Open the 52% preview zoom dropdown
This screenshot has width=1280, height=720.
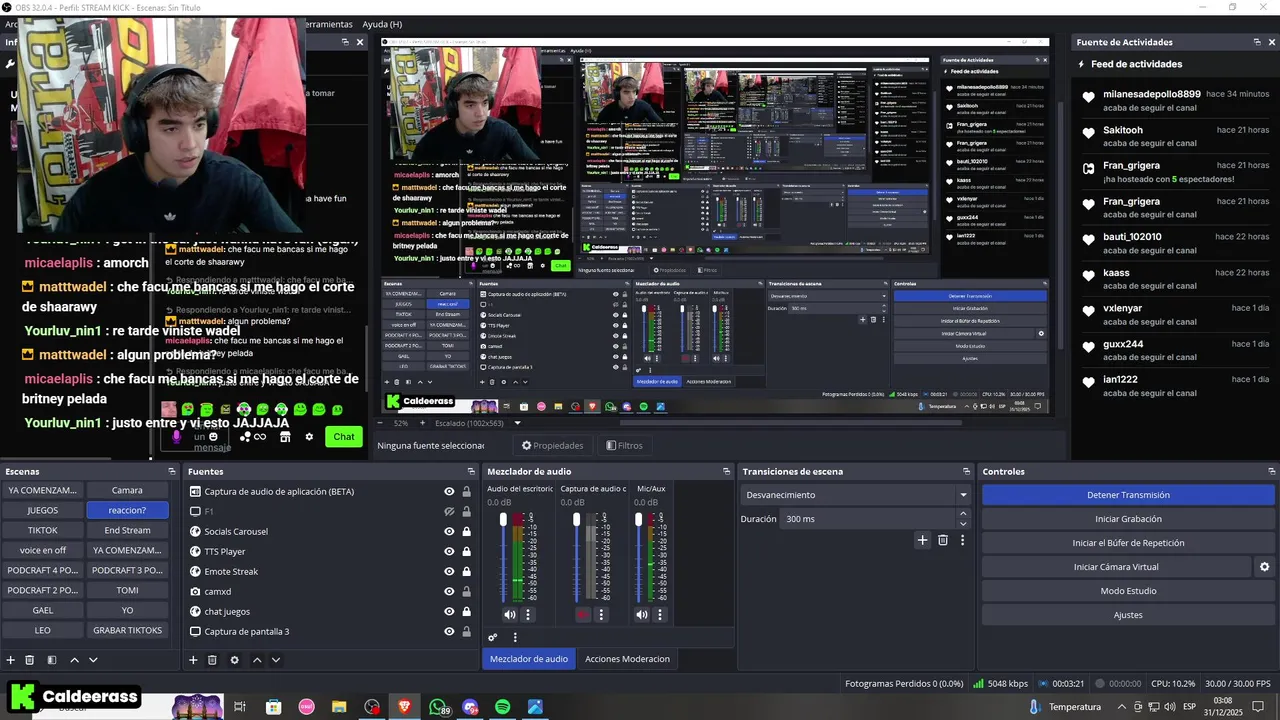click(x=401, y=423)
